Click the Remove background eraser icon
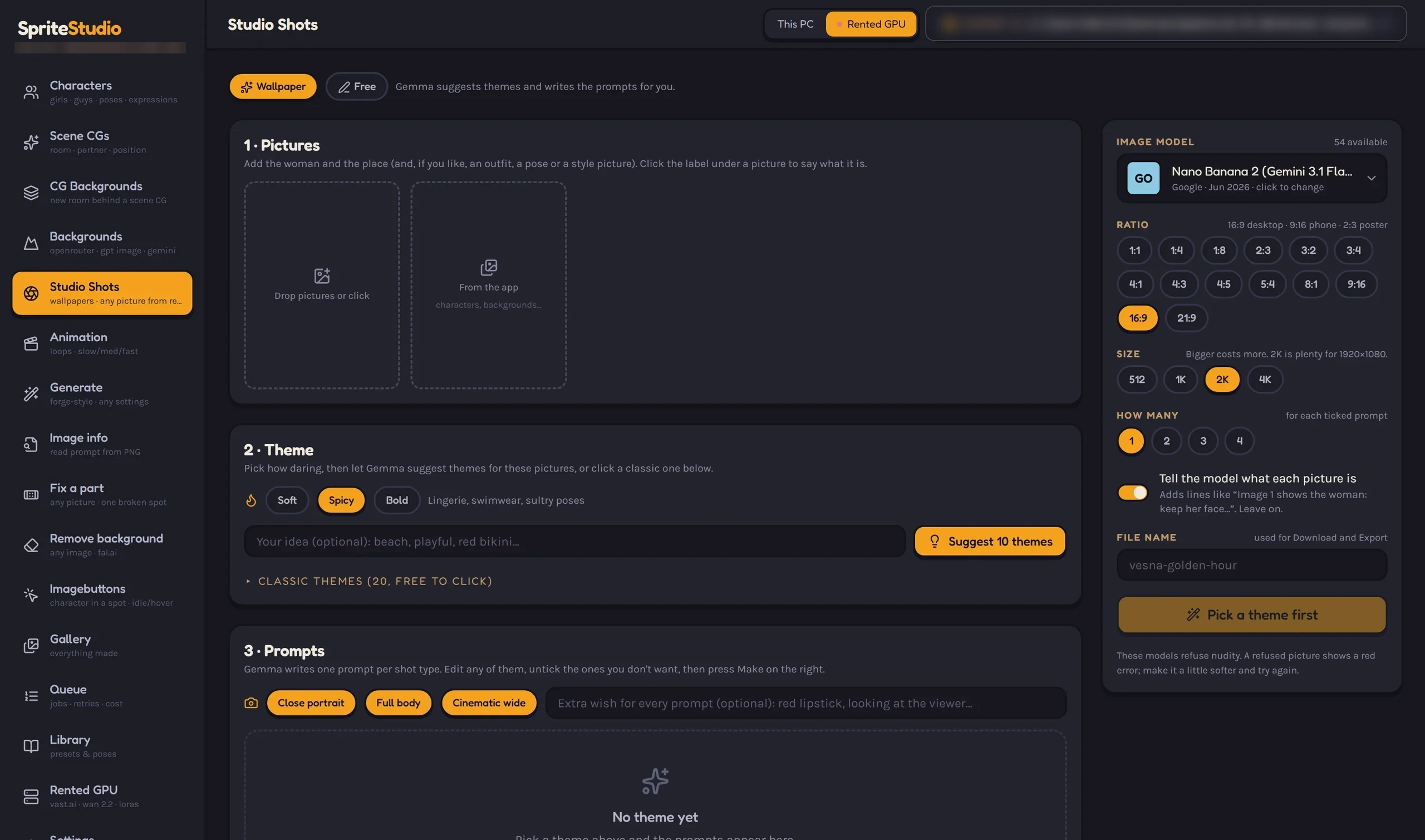Screen dimensions: 1425x840 pyautogui.click(x=31, y=545)
